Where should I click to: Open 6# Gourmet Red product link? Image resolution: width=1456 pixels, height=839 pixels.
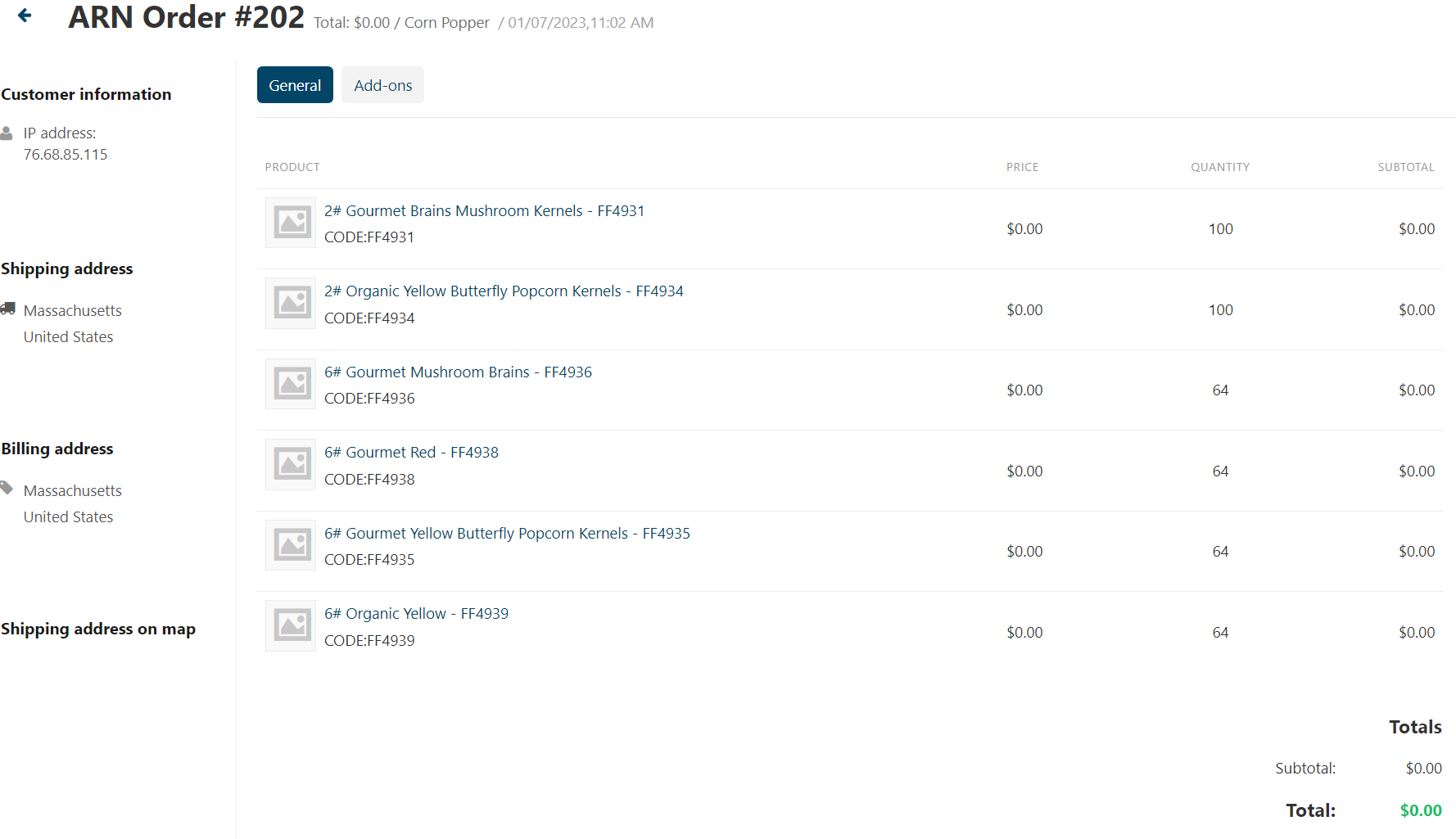click(411, 453)
